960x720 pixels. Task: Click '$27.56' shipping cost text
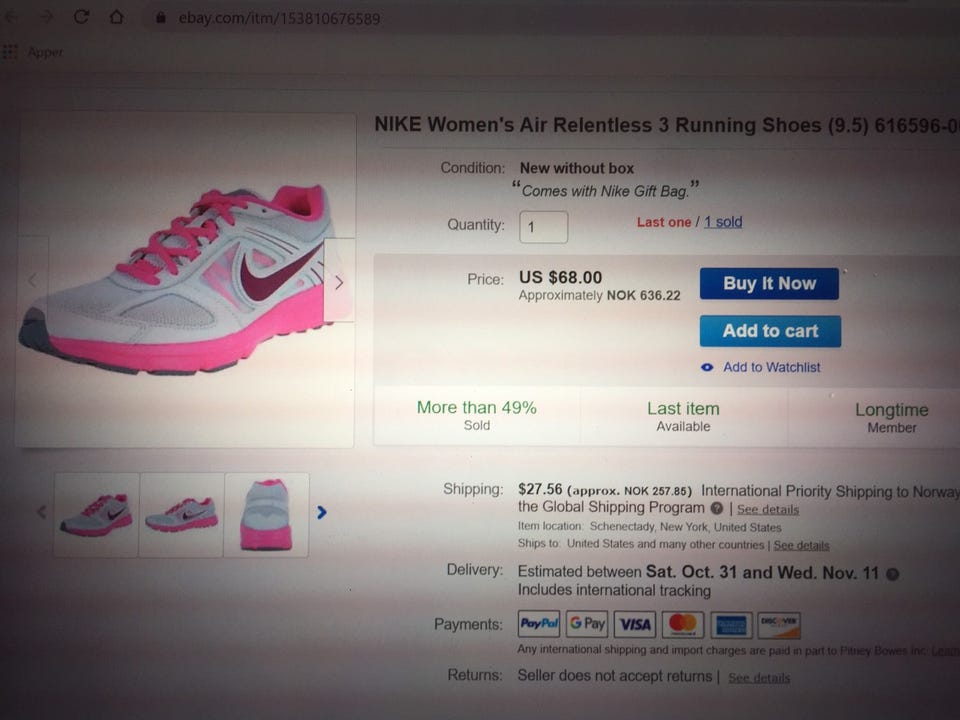point(540,489)
